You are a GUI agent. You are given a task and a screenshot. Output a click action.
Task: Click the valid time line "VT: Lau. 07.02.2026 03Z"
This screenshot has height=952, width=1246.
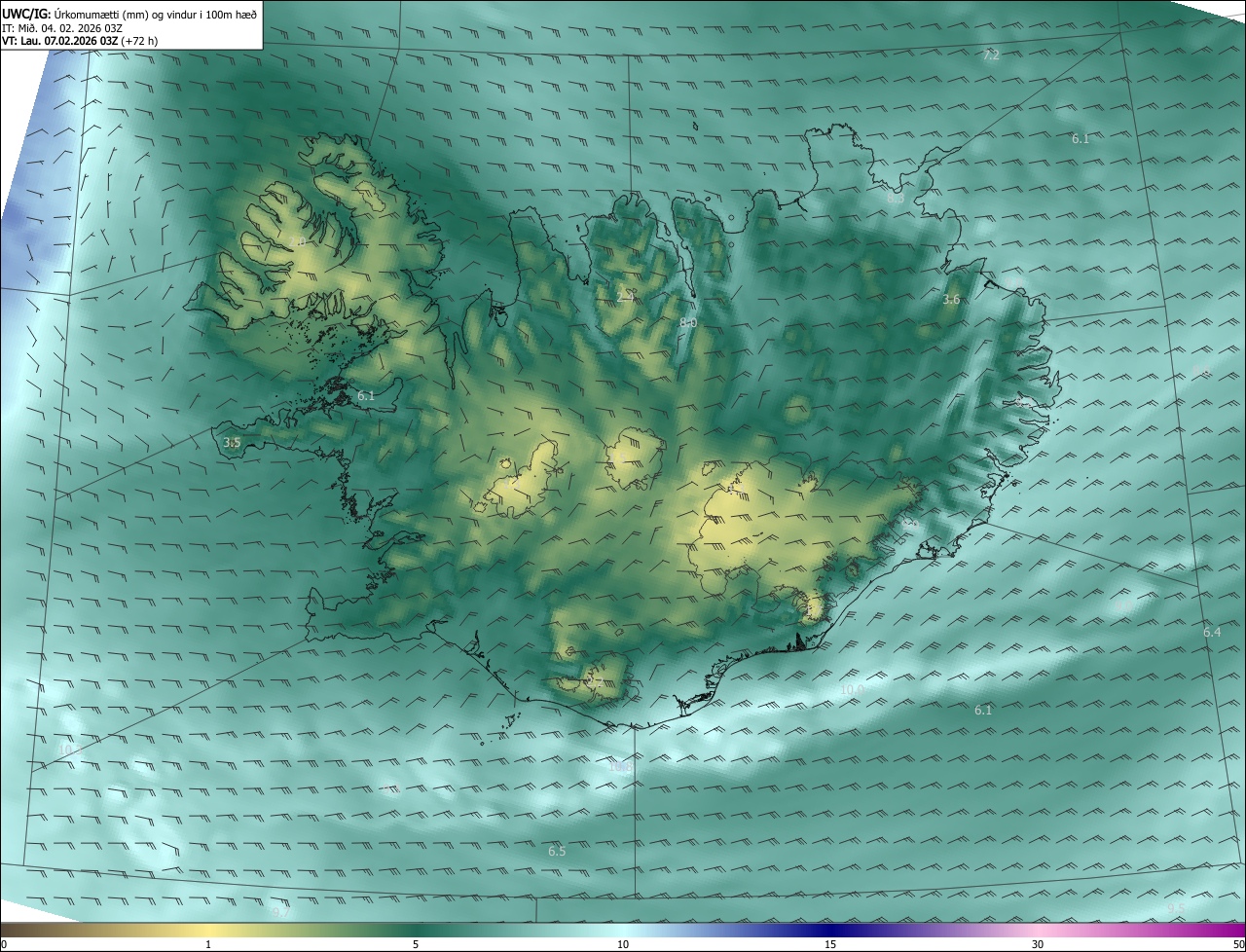click(62, 42)
